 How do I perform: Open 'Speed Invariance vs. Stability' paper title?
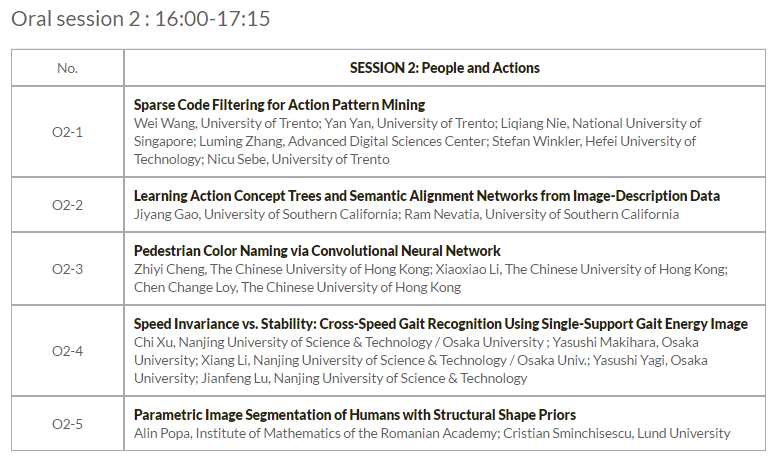(x=440, y=324)
